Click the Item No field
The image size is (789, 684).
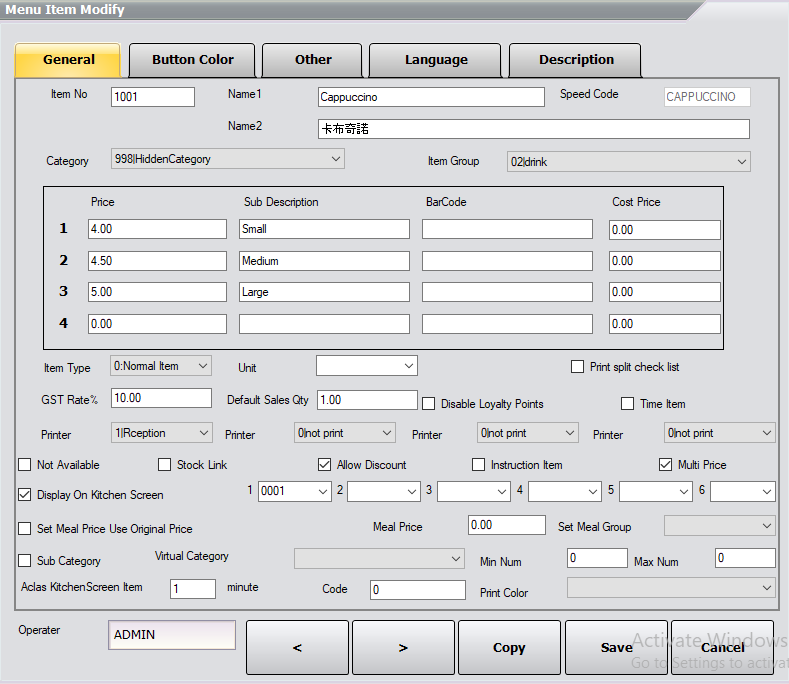[x=152, y=97]
